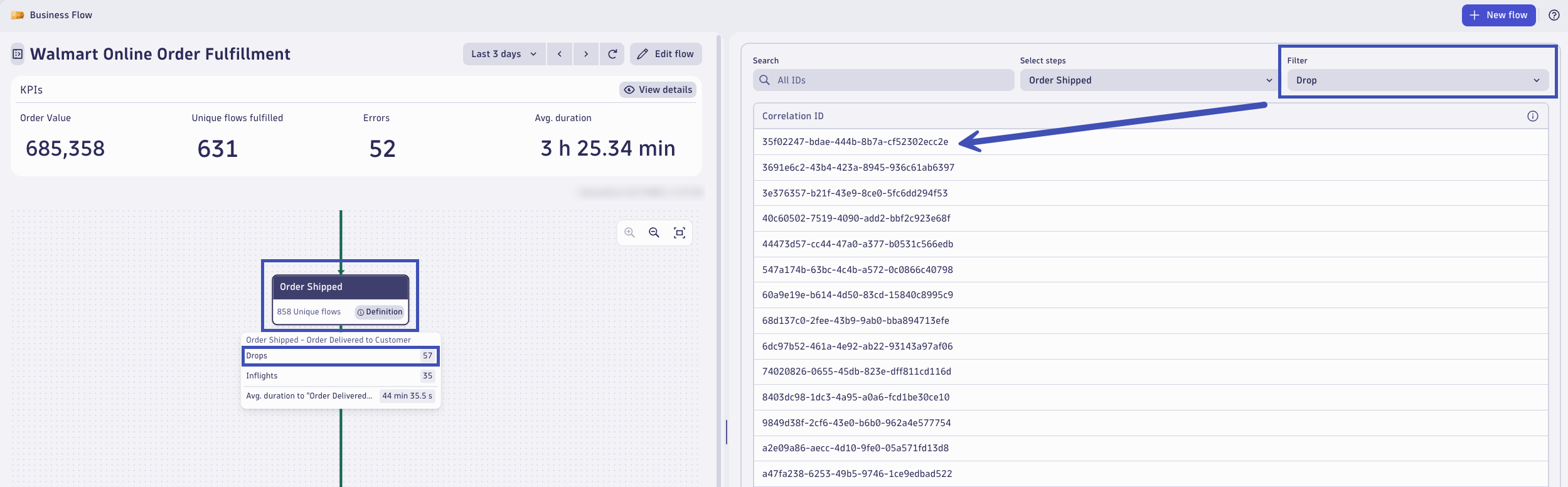
Task: Open the Definition of Order Shipped step
Action: [380, 312]
